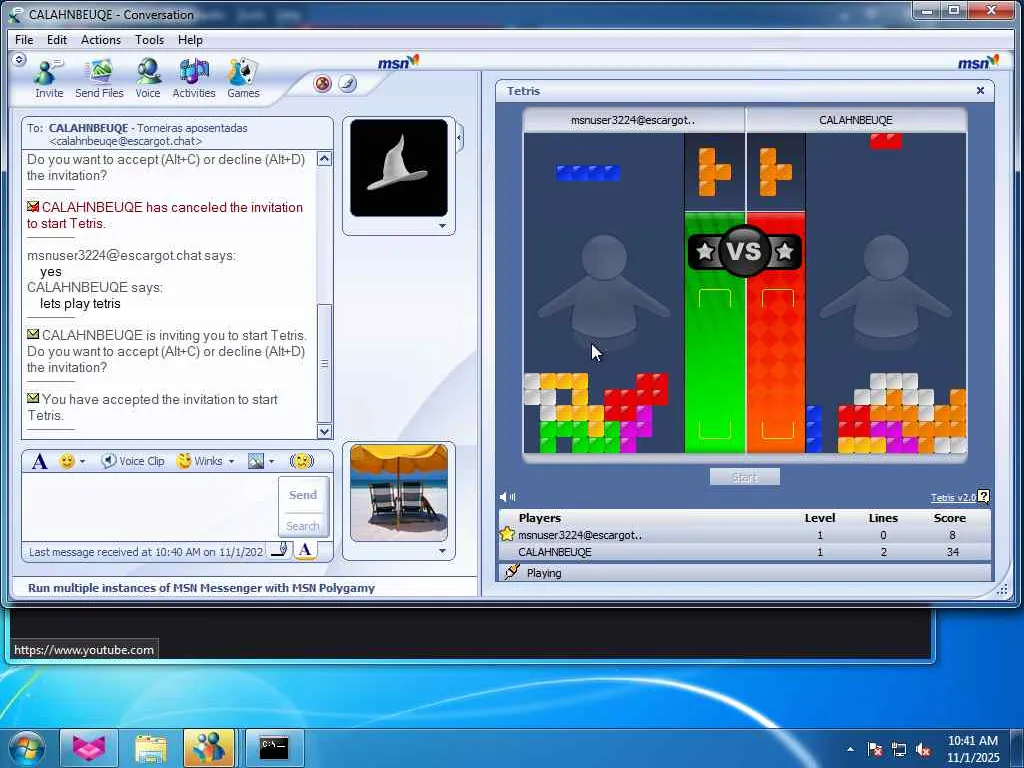Click the Send button

click(x=303, y=495)
